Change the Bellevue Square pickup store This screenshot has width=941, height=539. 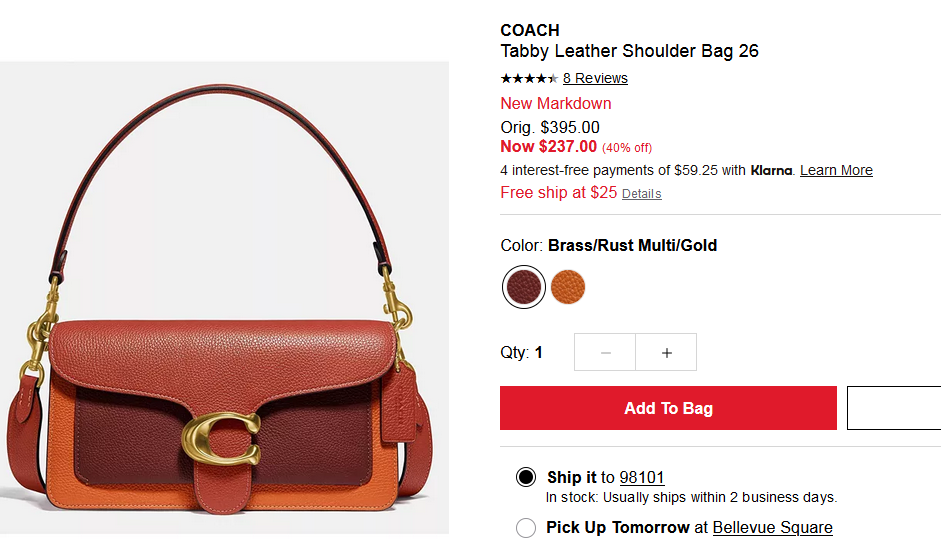(772, 528)
